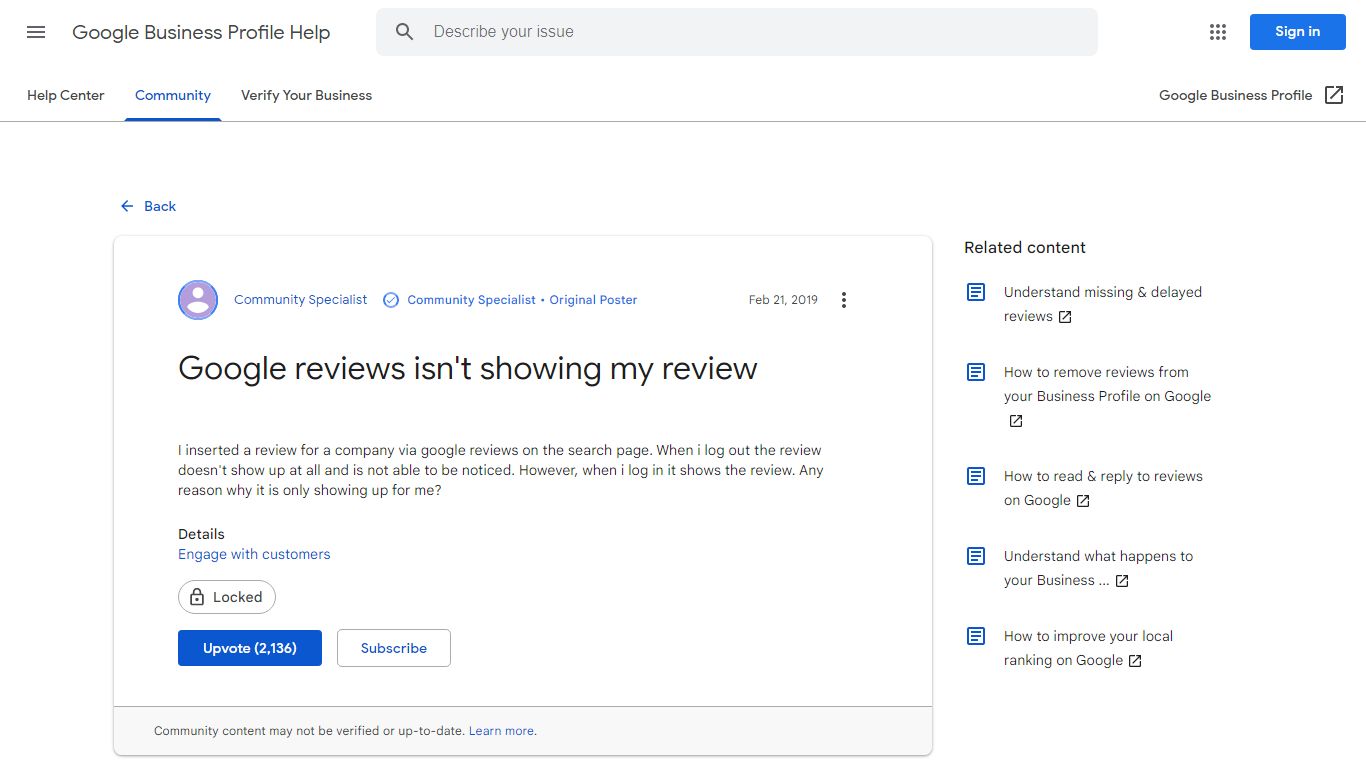This screenshot has height=768, width=1366.
Task: Open 'How to read & reply to reviews' article
Action: click(x=1103, y=488)
